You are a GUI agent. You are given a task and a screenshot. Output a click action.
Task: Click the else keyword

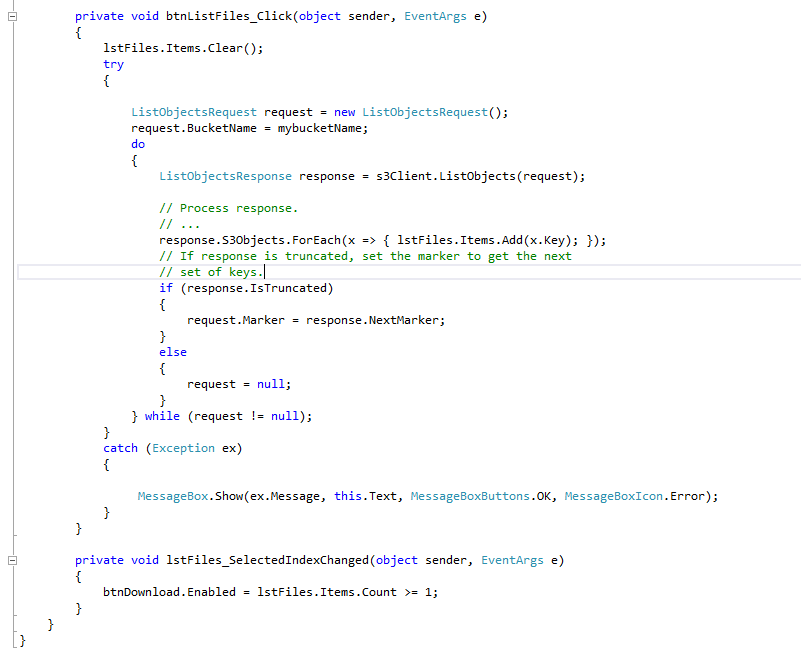click(173, 352)
